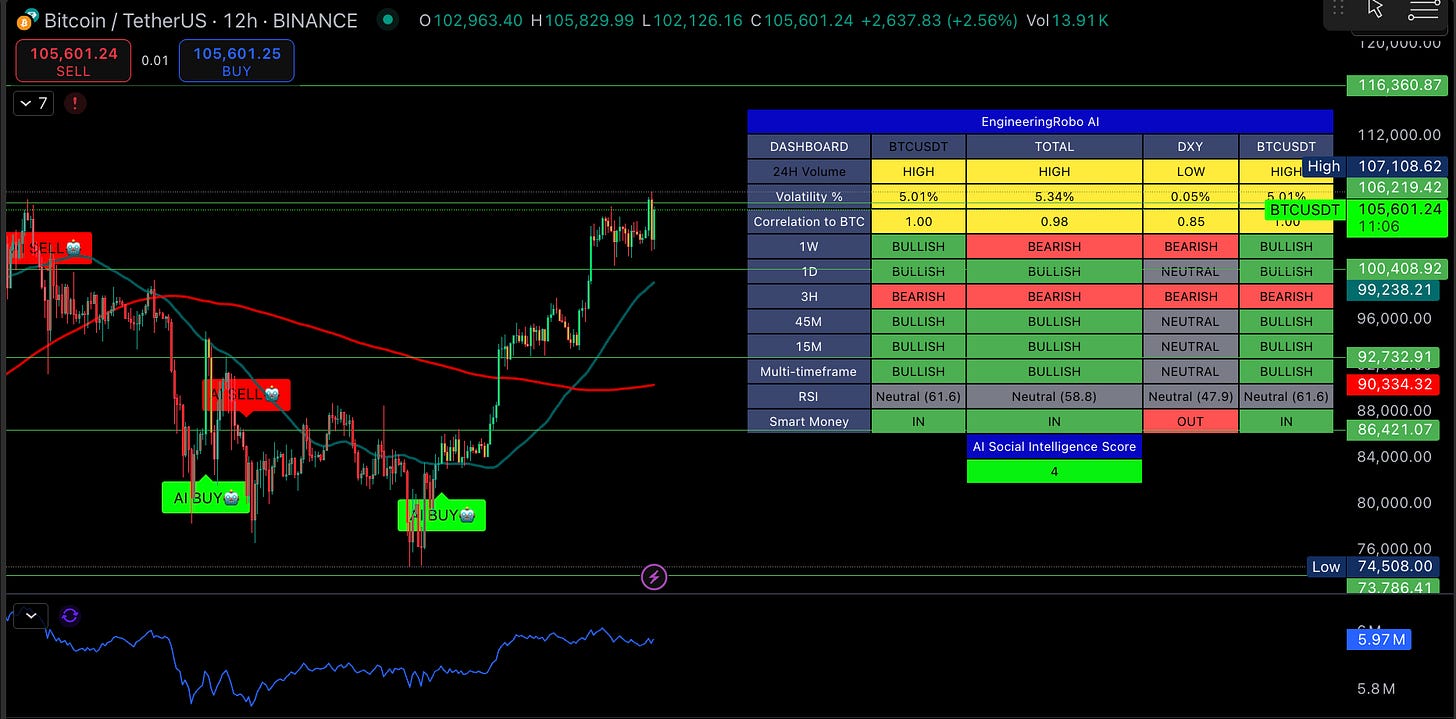Click the open price O102,963.40
The height and width of the screenshot is (719, 1456).
[470, 20]
